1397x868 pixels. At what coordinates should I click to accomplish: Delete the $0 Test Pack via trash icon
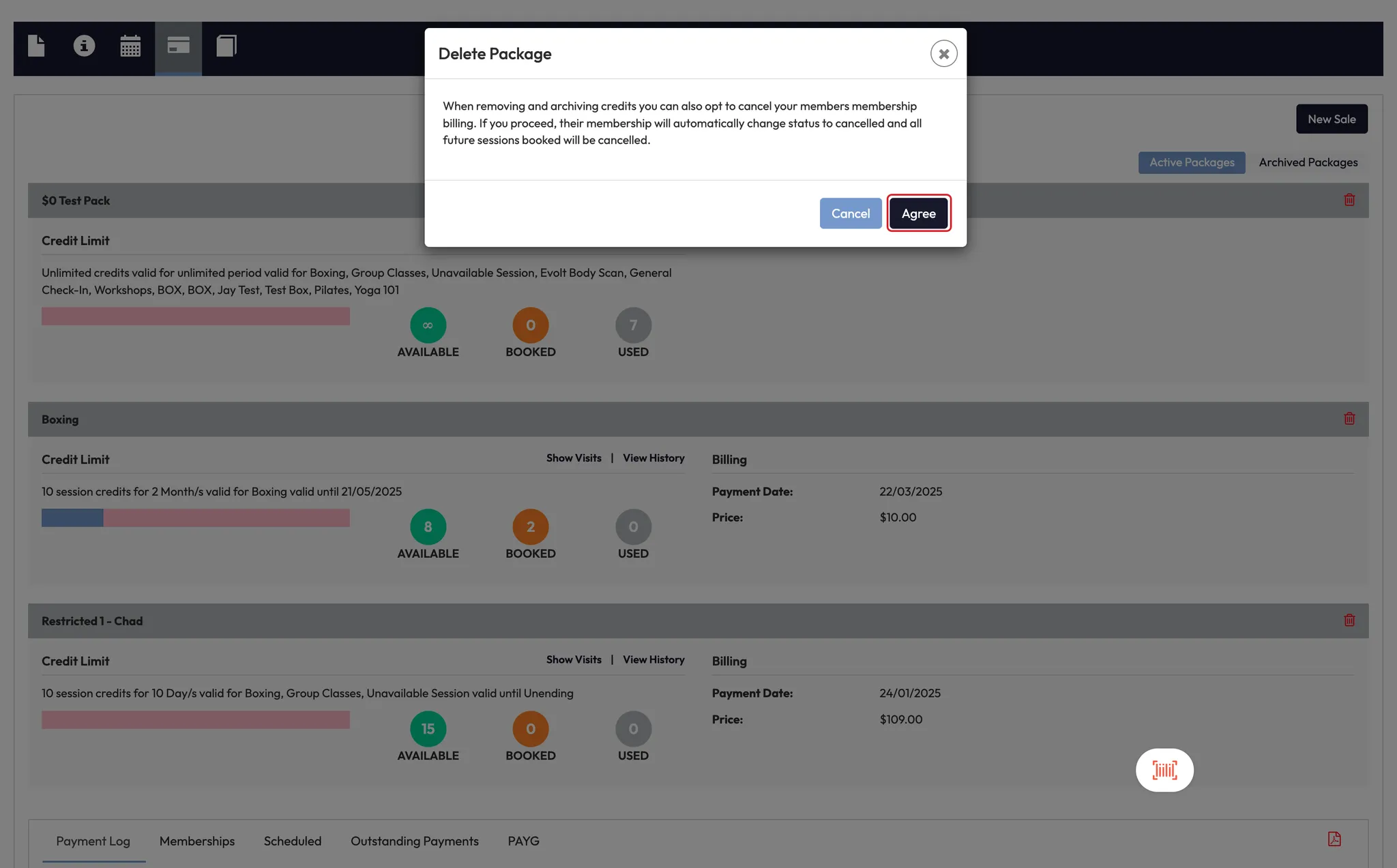tap(1349, 200)
